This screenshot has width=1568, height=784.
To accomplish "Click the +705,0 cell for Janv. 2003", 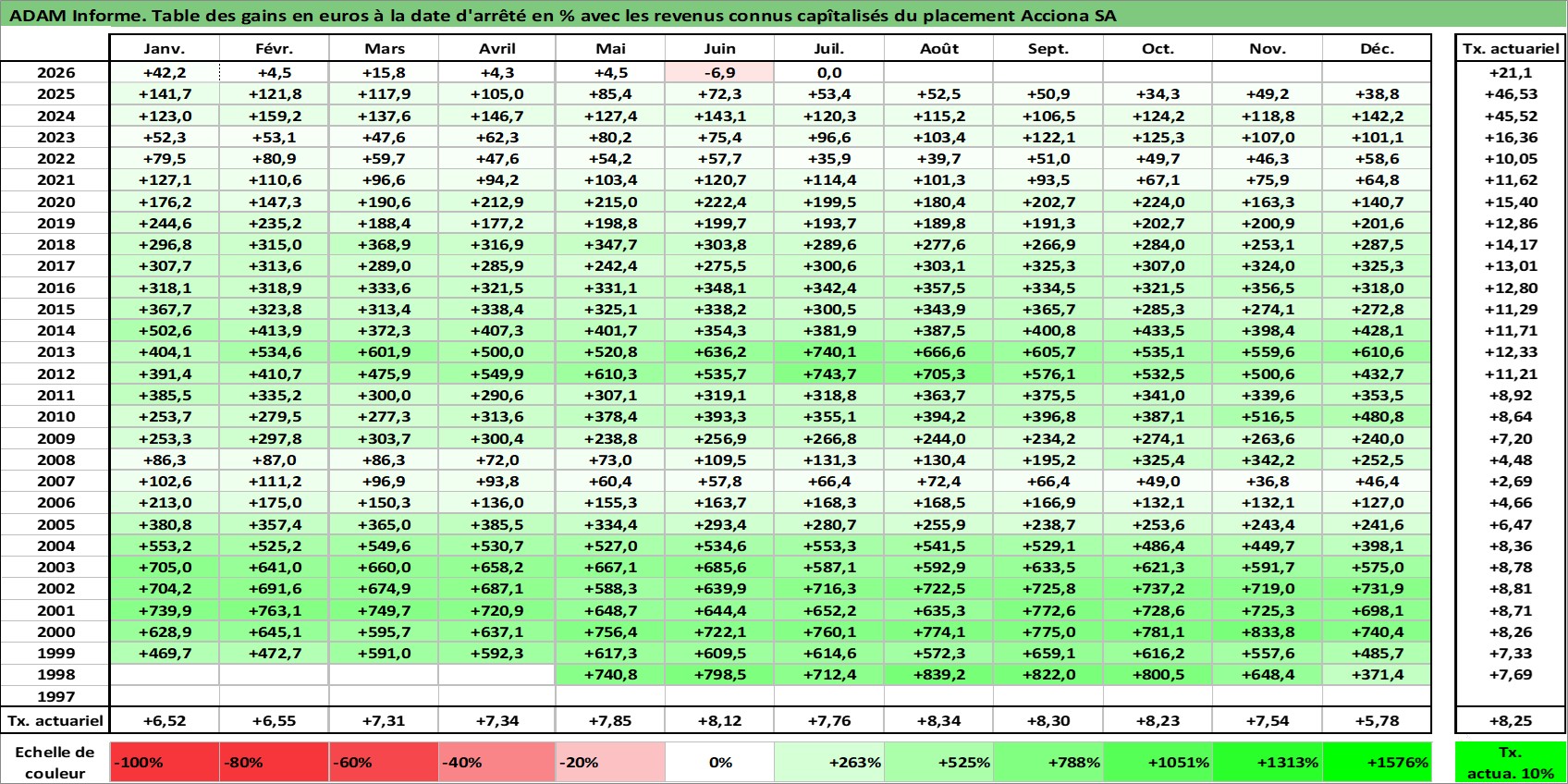I will [165, 567].
